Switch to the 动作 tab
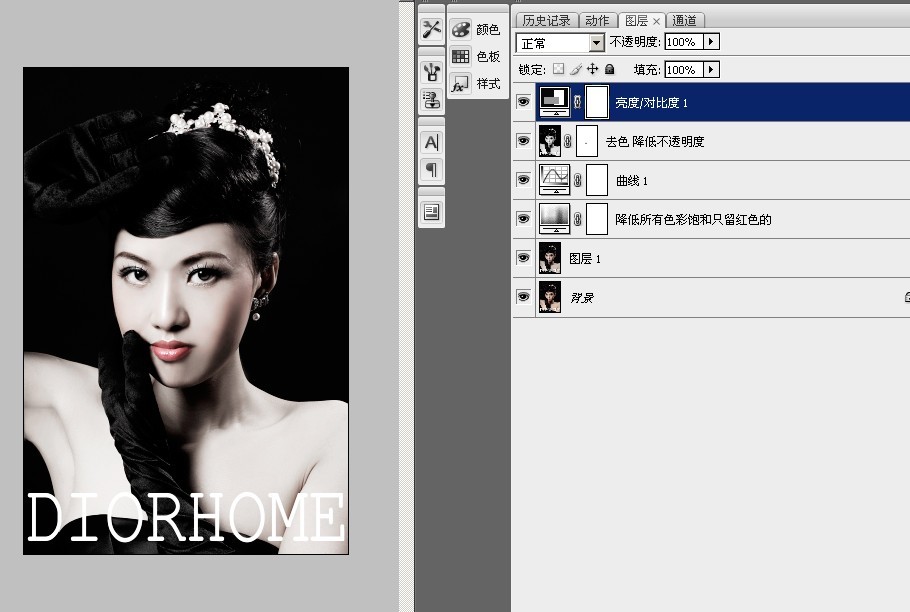This screenshot has width=910, height=612. (x=597, y=21)
